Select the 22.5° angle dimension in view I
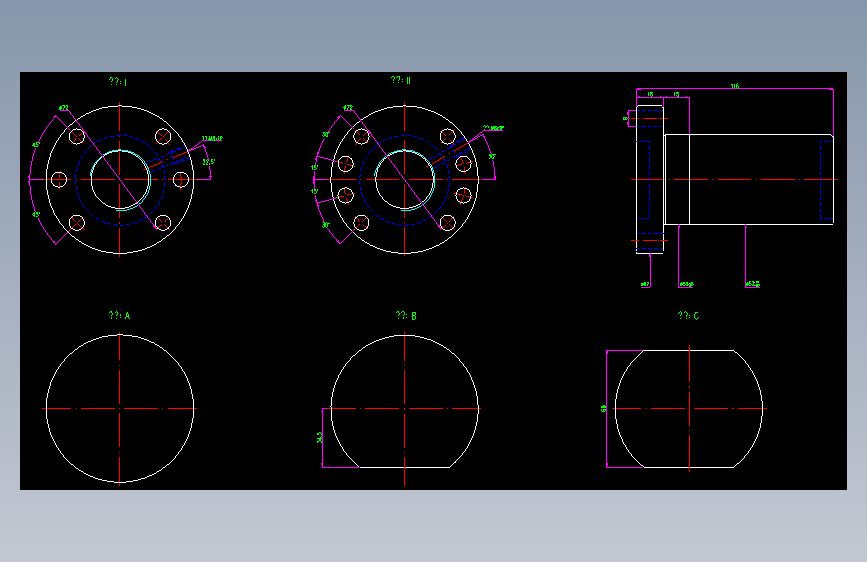 (208, 162)
